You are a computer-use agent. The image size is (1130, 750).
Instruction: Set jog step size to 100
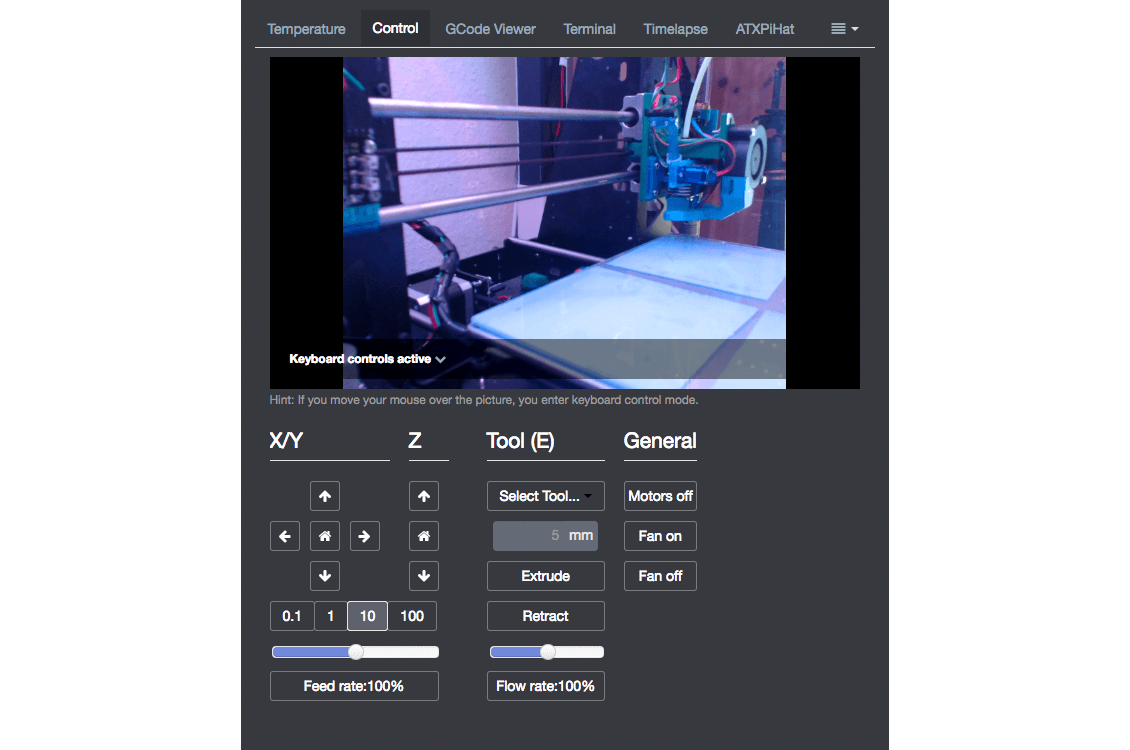[412, 616]
